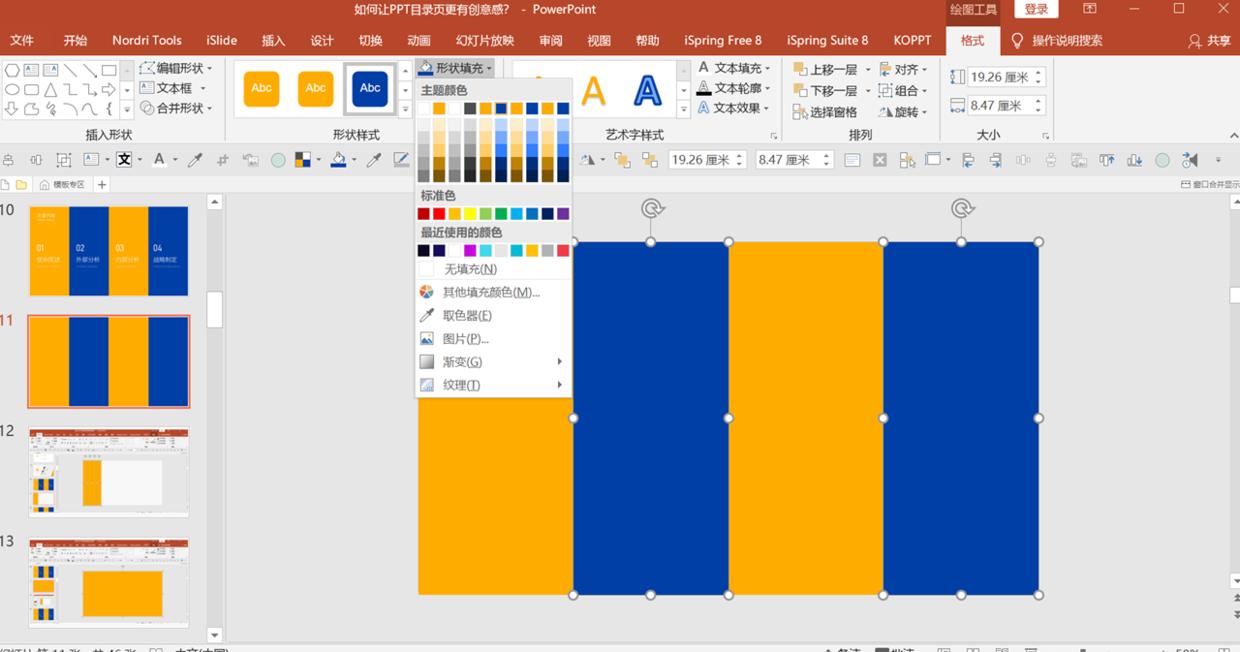Open the 文本效果 text effects dropdown
The image size is (1240, 652).
734,108
